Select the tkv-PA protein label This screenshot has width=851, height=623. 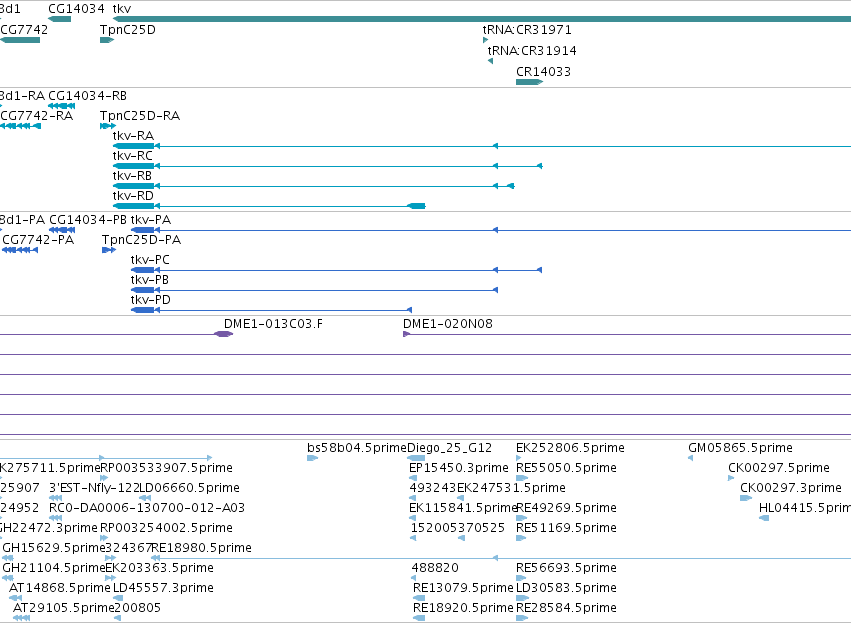(x=151, y=220)
